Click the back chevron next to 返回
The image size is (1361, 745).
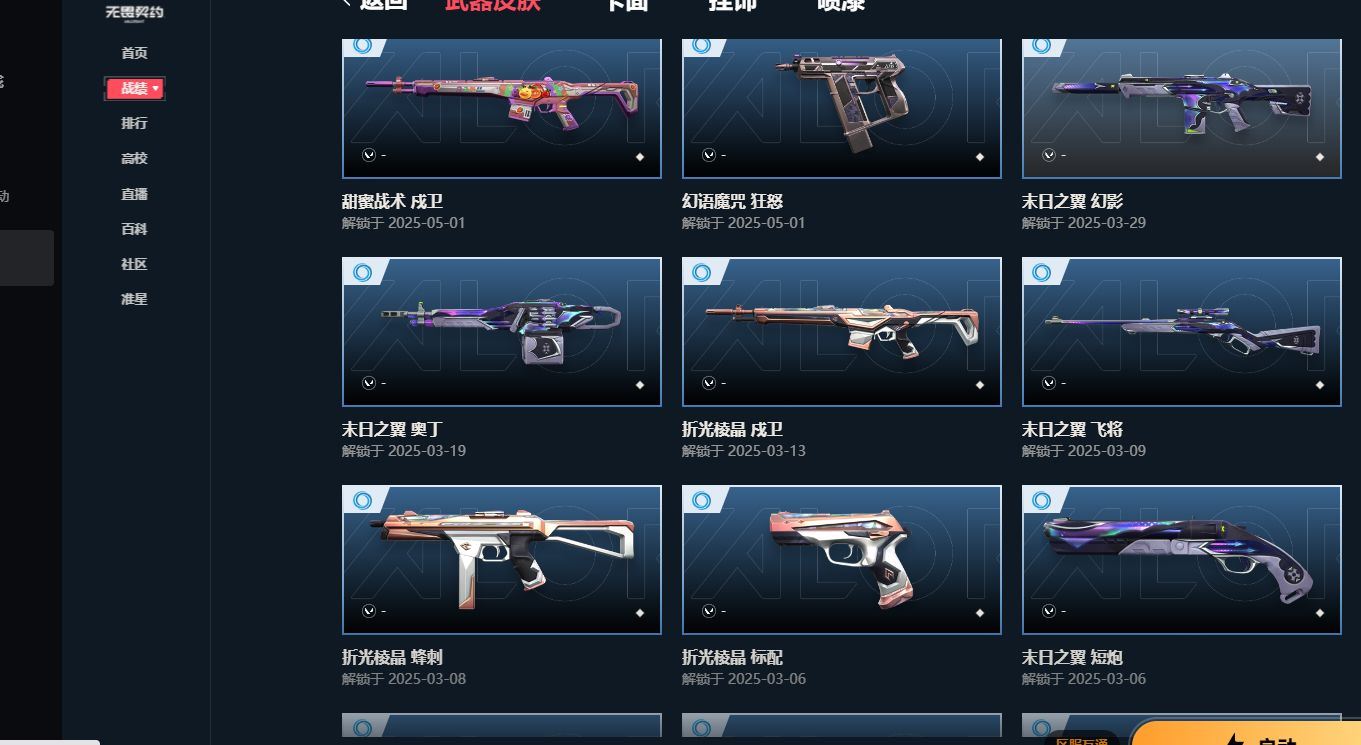(x=347, y=3)
